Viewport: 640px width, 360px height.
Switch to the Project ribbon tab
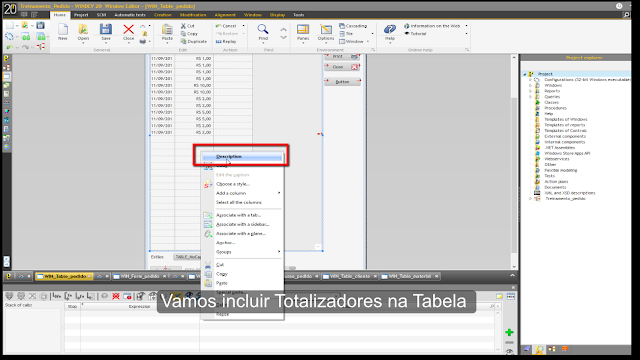[x=81, y=15]
